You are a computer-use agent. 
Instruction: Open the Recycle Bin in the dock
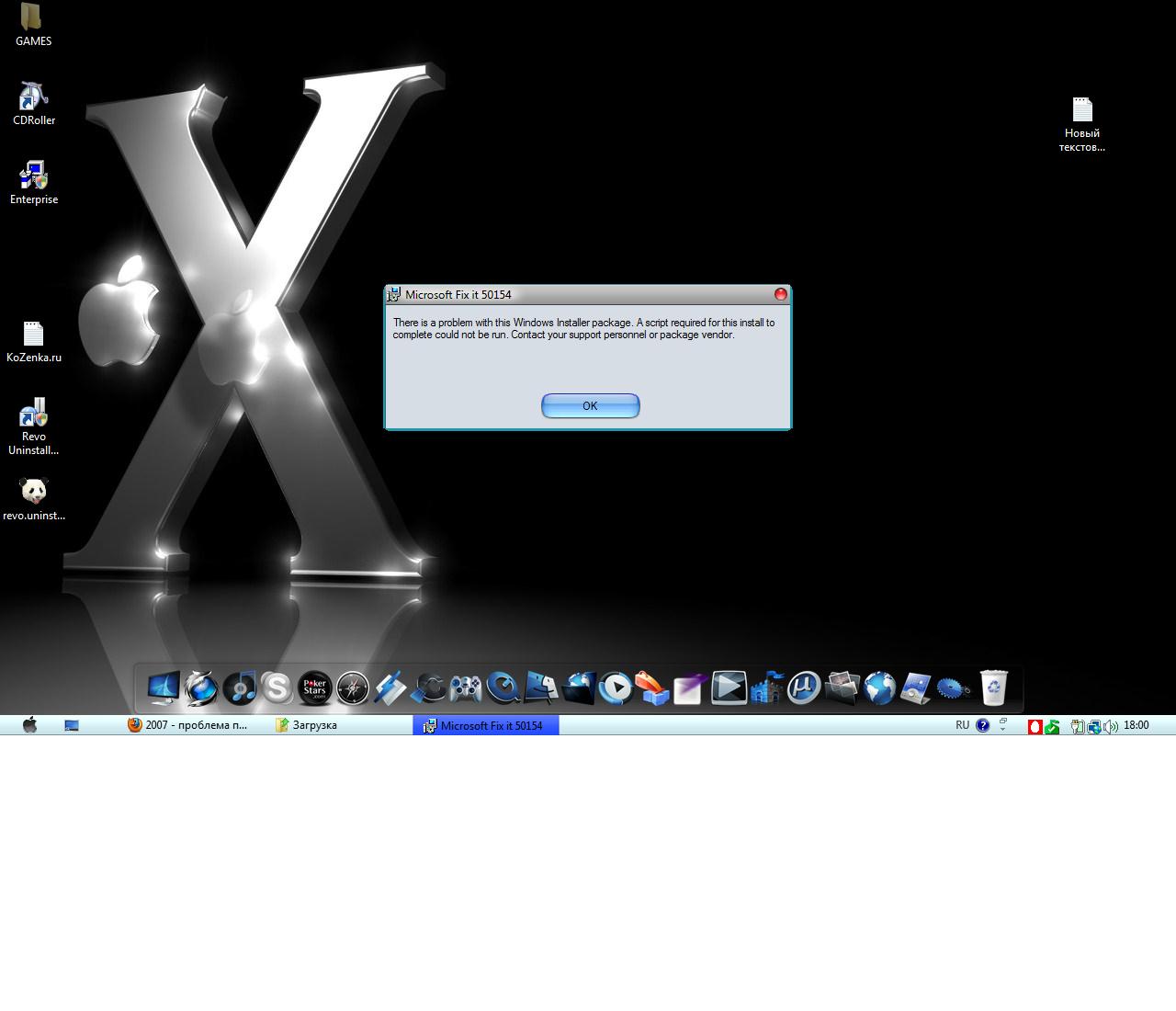point(993,687)
